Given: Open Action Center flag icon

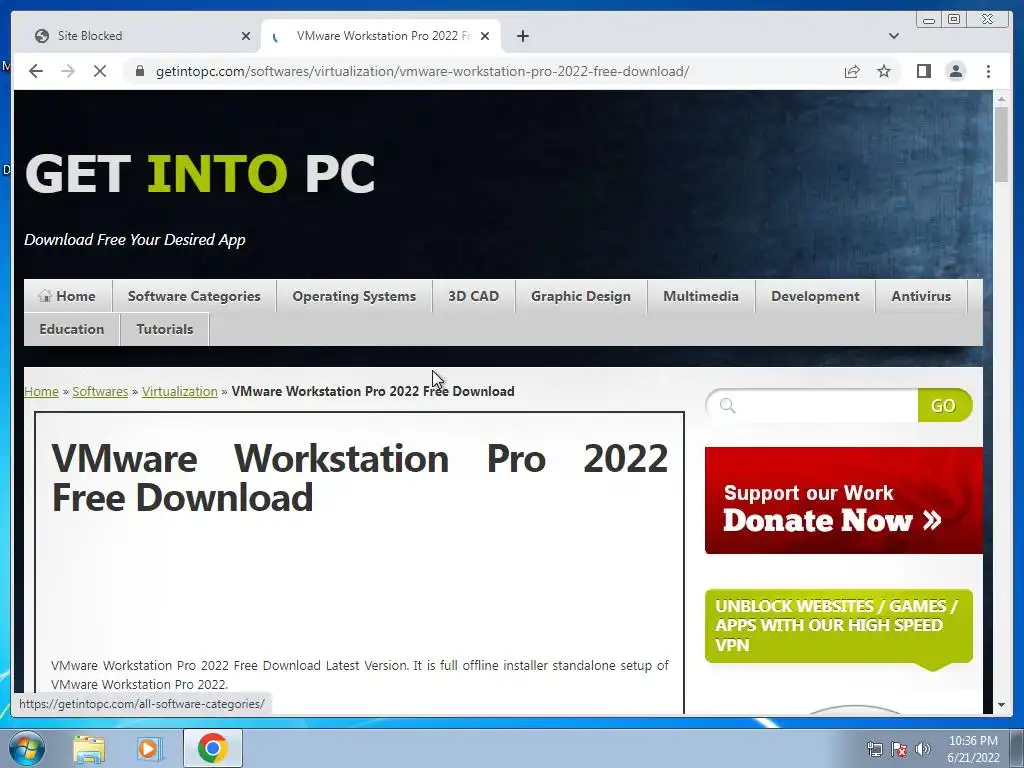Looking at the screenshot, I should (x=899, y=750).
